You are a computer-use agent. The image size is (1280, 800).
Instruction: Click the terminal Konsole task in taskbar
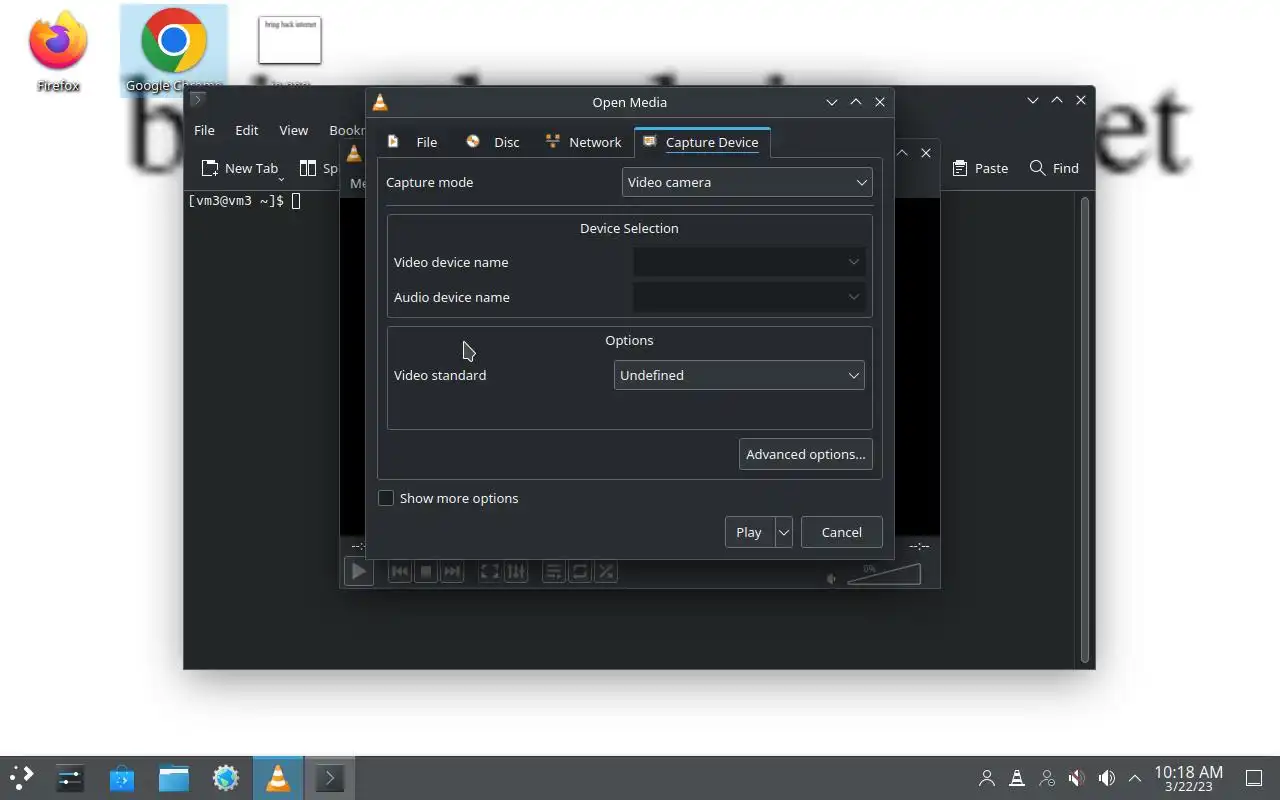pos(330,778)
